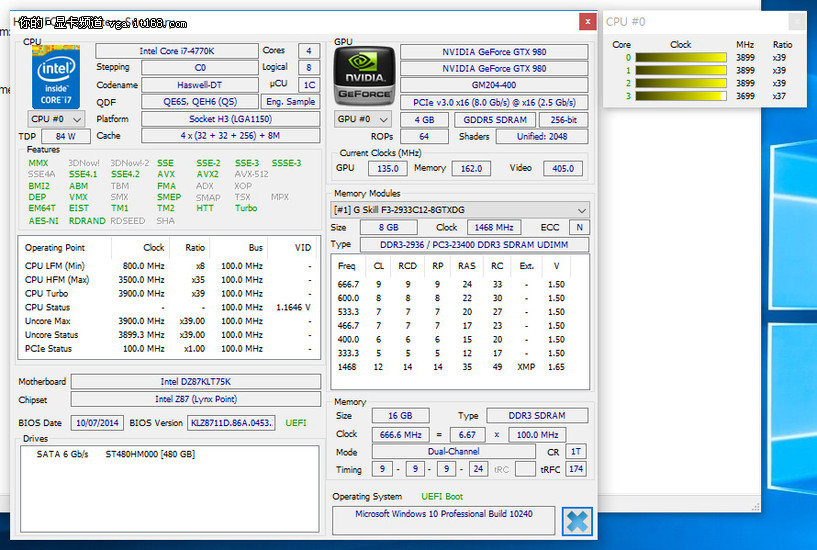
Task: Click Core 3 clock bar in CPU #0 window
Action: tap(681, 96)
